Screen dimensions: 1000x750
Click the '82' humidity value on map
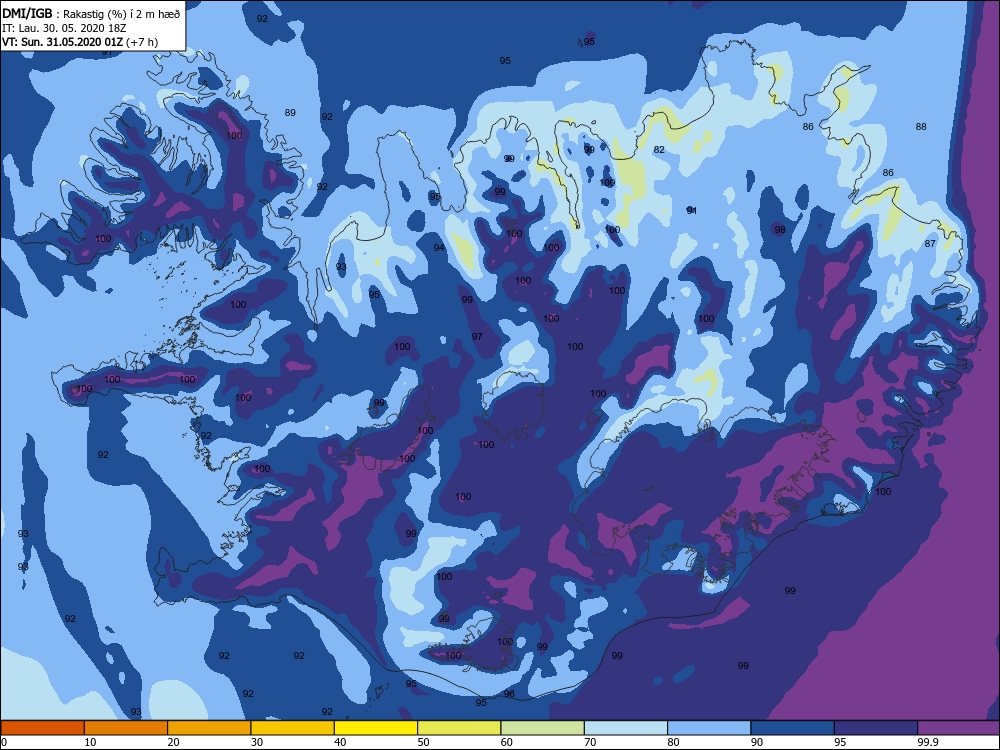click(659, 150)
